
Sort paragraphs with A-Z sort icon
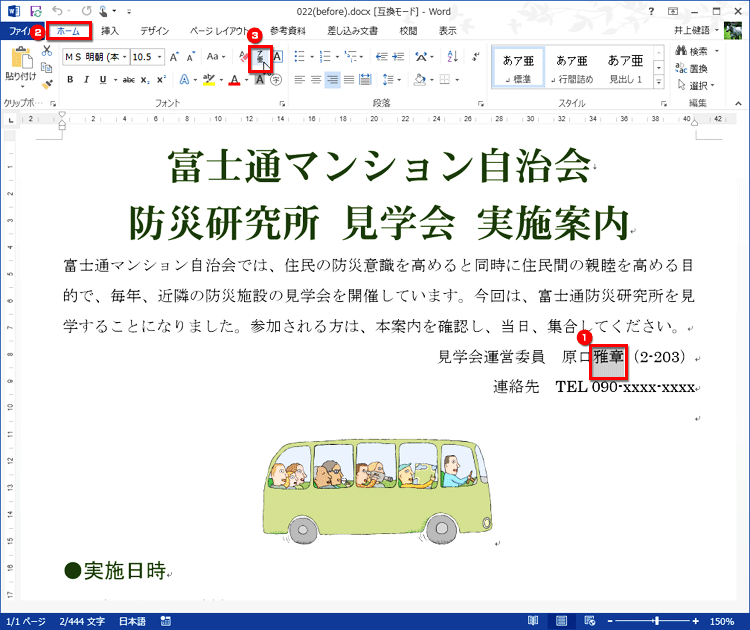click(452, 57)
